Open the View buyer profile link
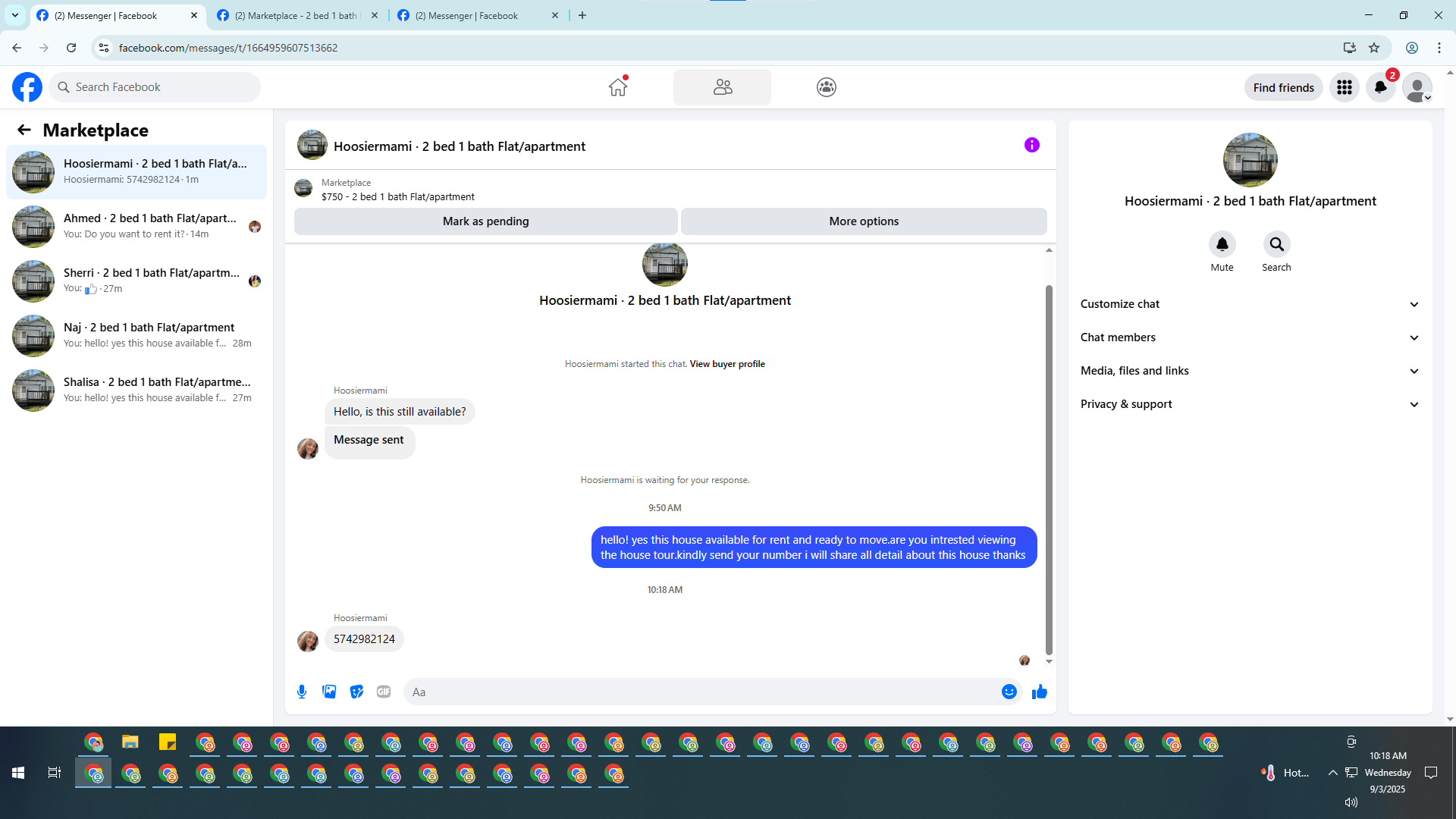 pos(727,364)
